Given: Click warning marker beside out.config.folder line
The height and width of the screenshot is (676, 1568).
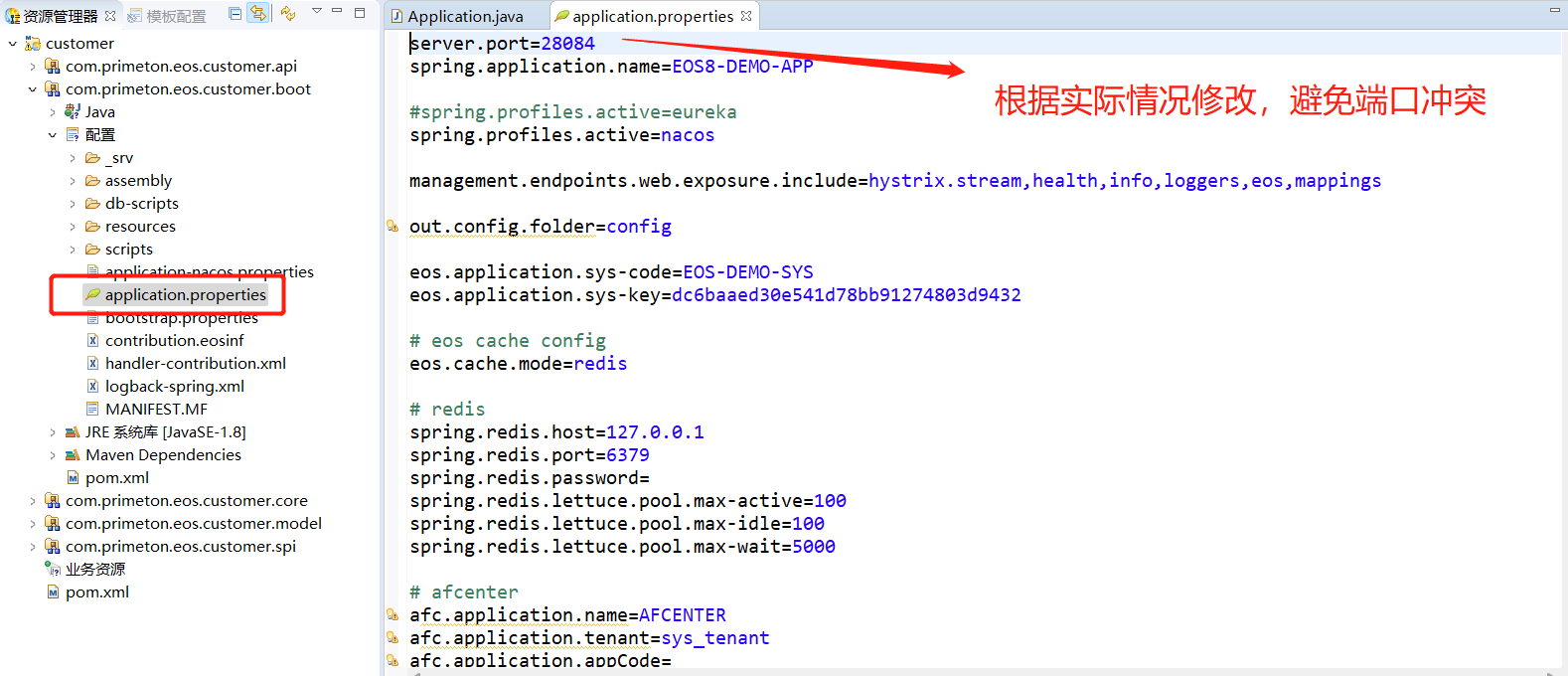Looking at the screenshot, I should 392,227.
